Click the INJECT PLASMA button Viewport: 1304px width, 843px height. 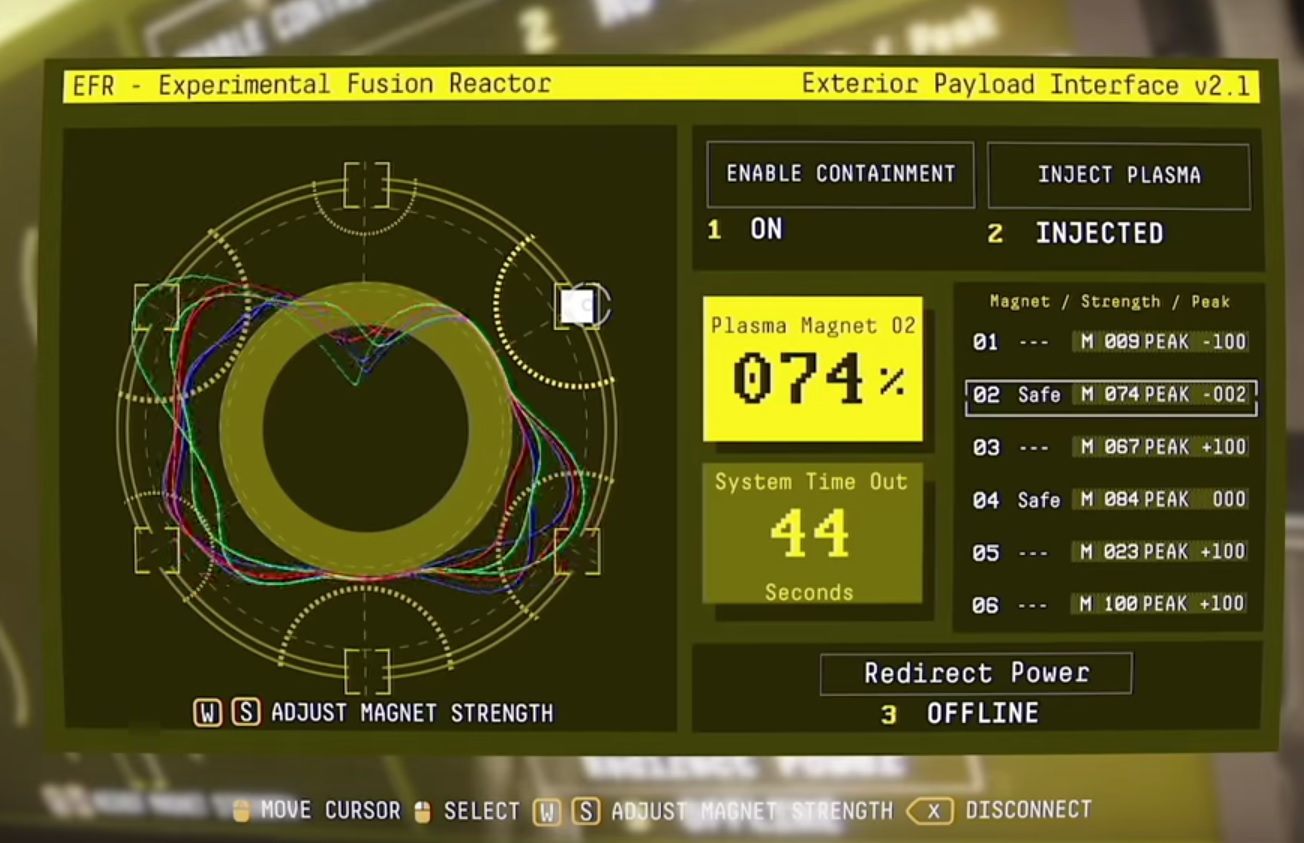coord(1118,174)
